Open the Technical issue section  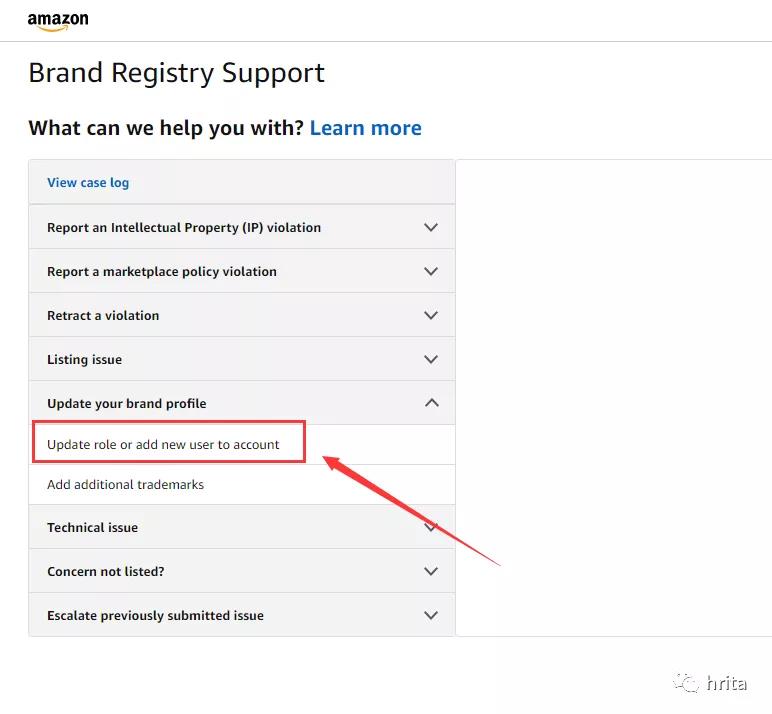[92, 528]
